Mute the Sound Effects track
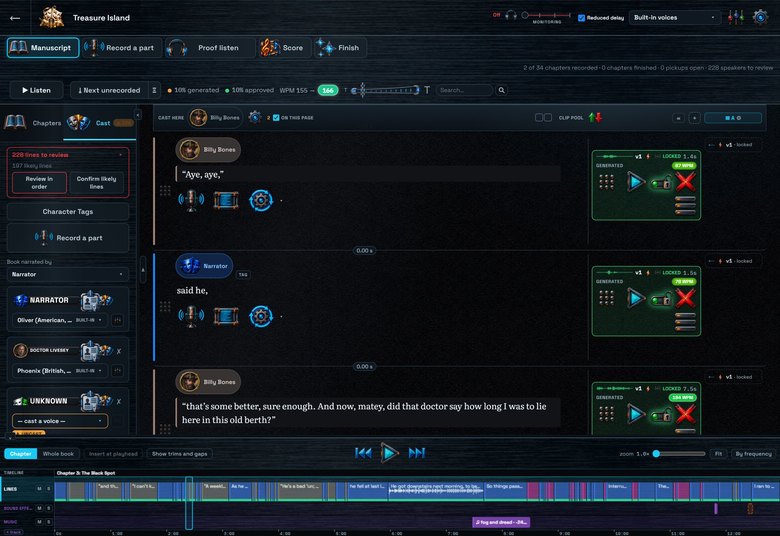Screen dimensions: 780x536 click(39, 508)
